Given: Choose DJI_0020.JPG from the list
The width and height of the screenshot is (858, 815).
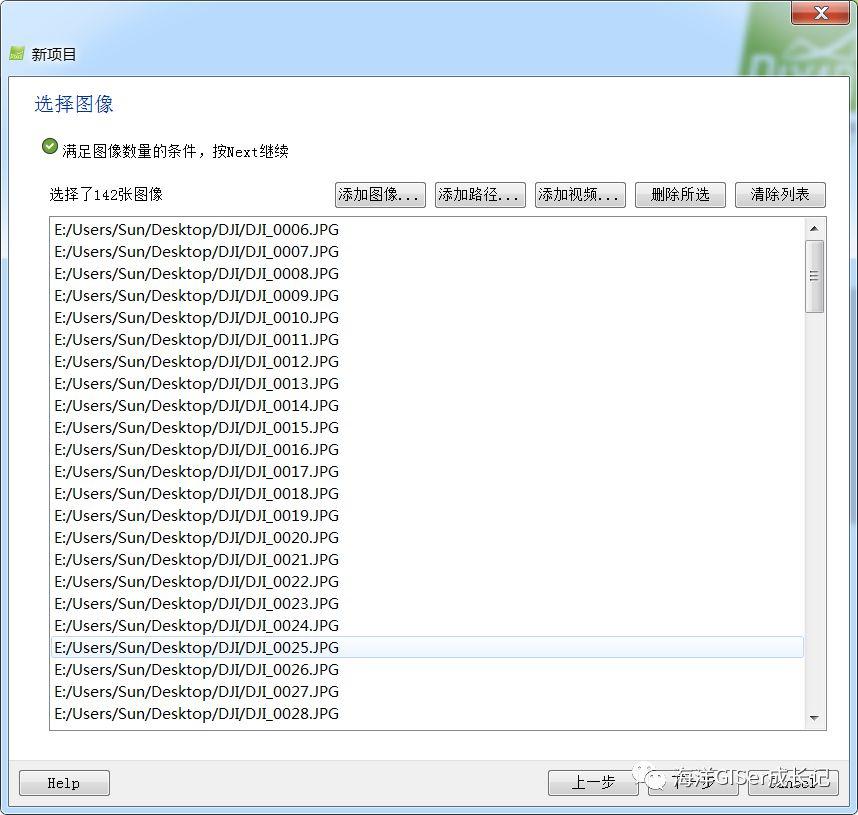Looking at the screenshot, I should pyautogui.click(x=197, y=537).
